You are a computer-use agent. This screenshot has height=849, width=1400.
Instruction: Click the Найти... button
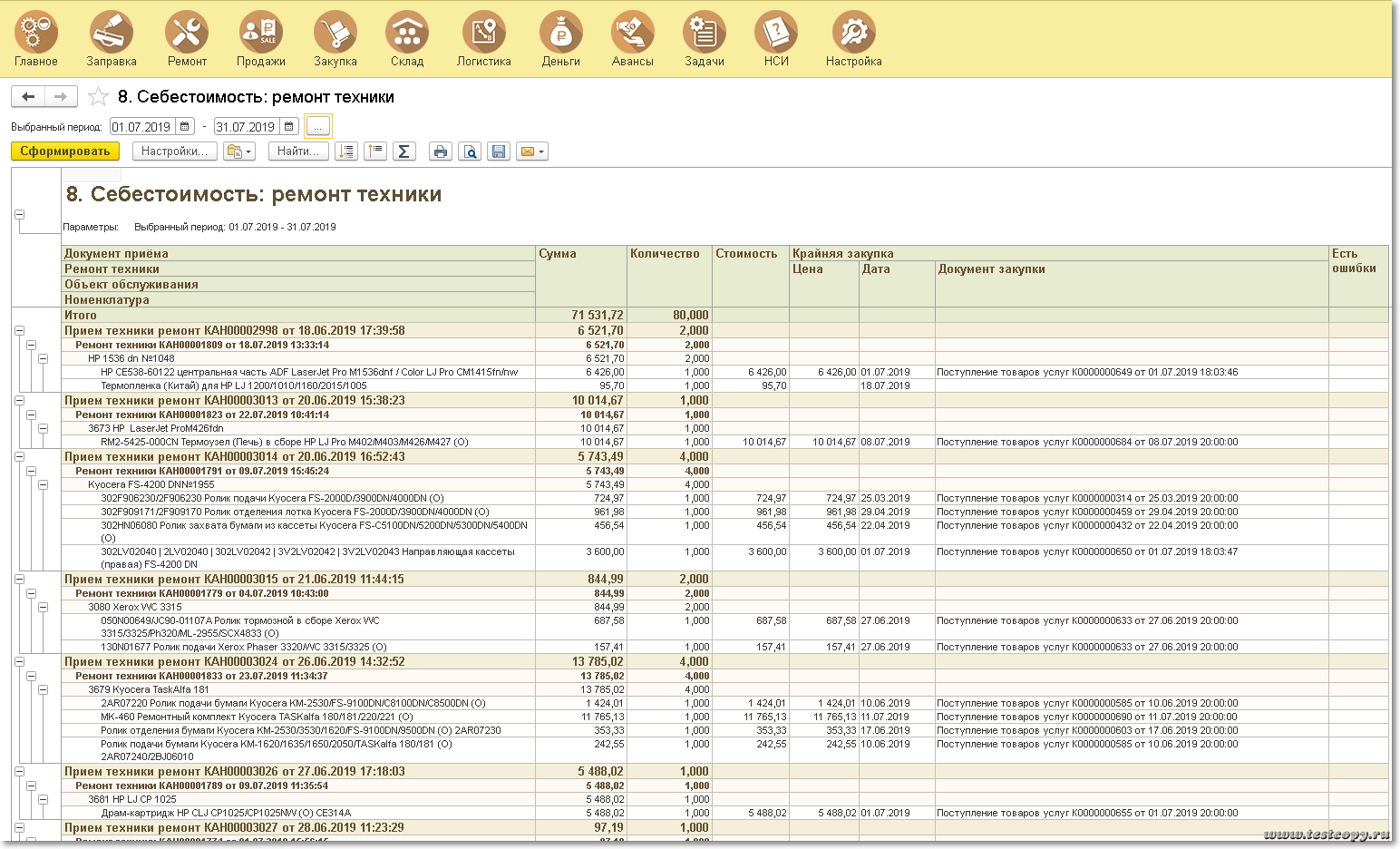[x=298, y=151]
